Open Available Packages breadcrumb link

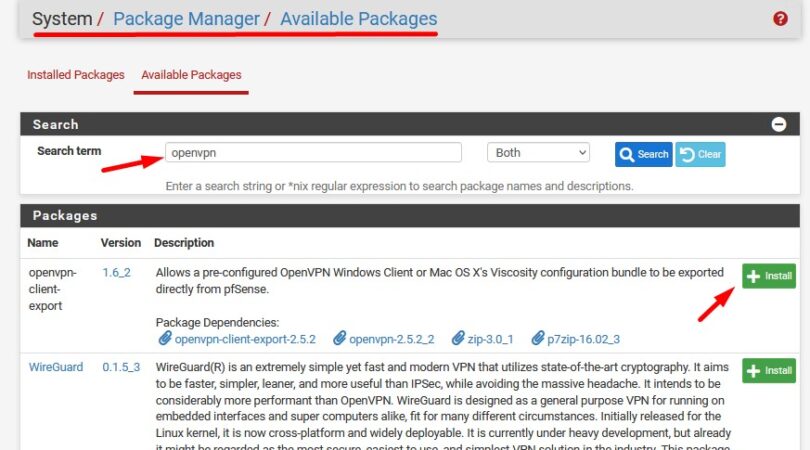358,19
